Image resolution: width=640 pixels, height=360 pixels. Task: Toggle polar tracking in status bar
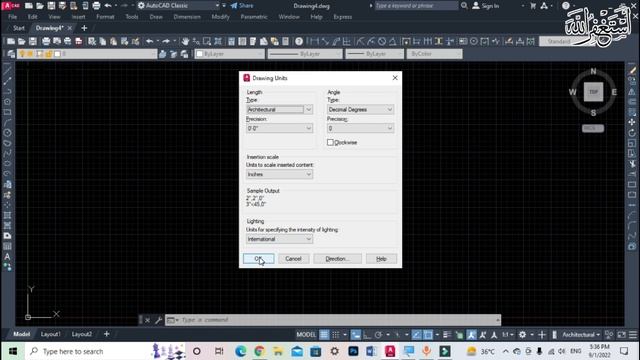point(378,335)
